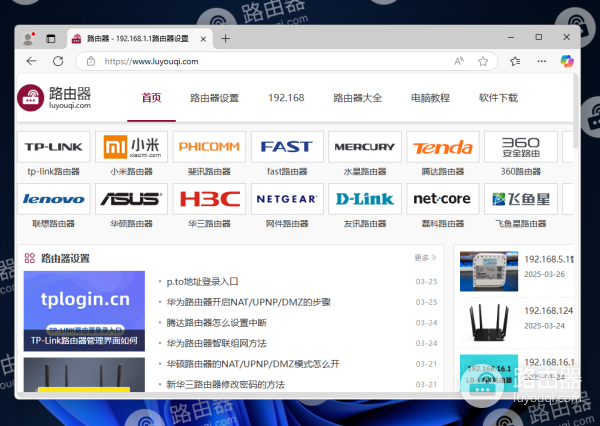Open the 磊科路由器 text link
Image resolution: width=600 pixels, height=426 pixels.
tap(443, 224)
